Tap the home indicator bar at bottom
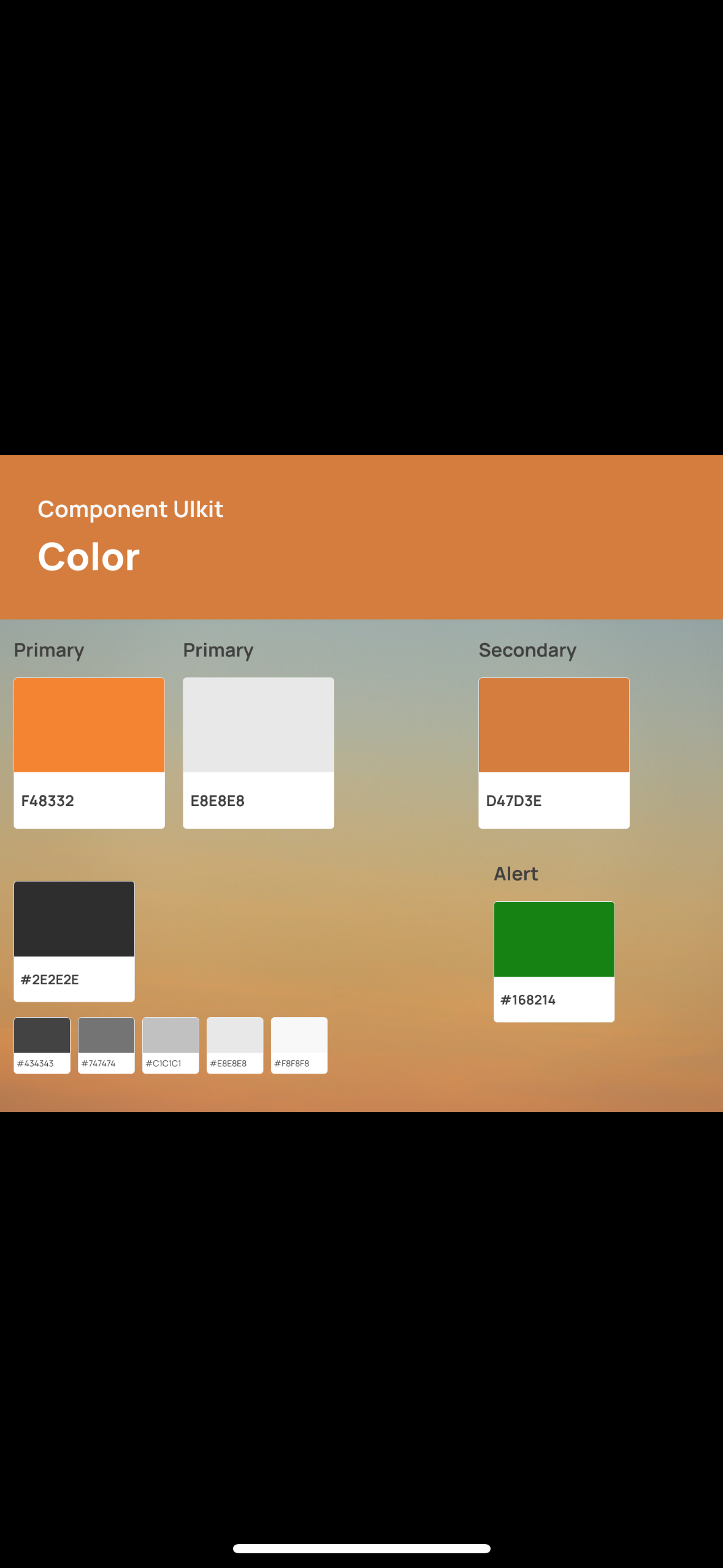 point(362,1548)
